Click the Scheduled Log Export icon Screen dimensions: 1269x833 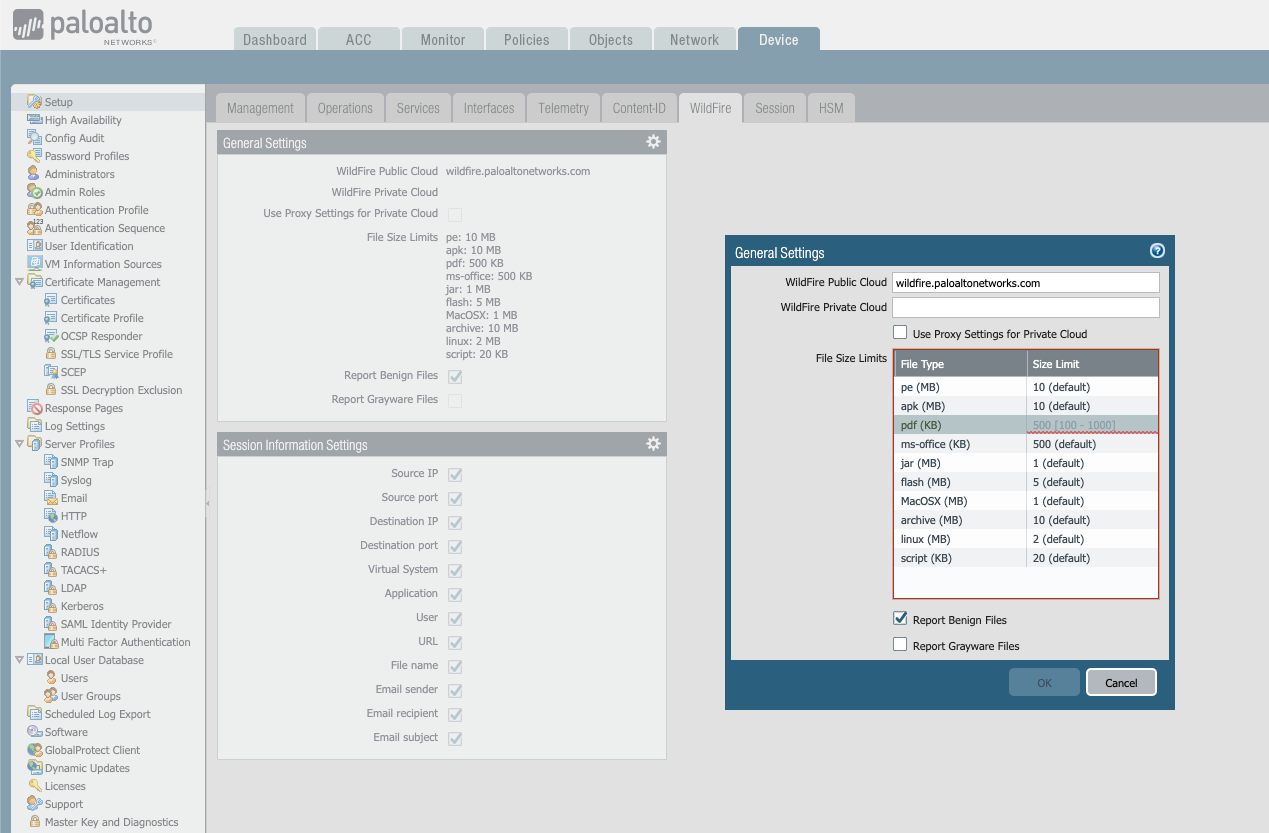click(35, 714)
